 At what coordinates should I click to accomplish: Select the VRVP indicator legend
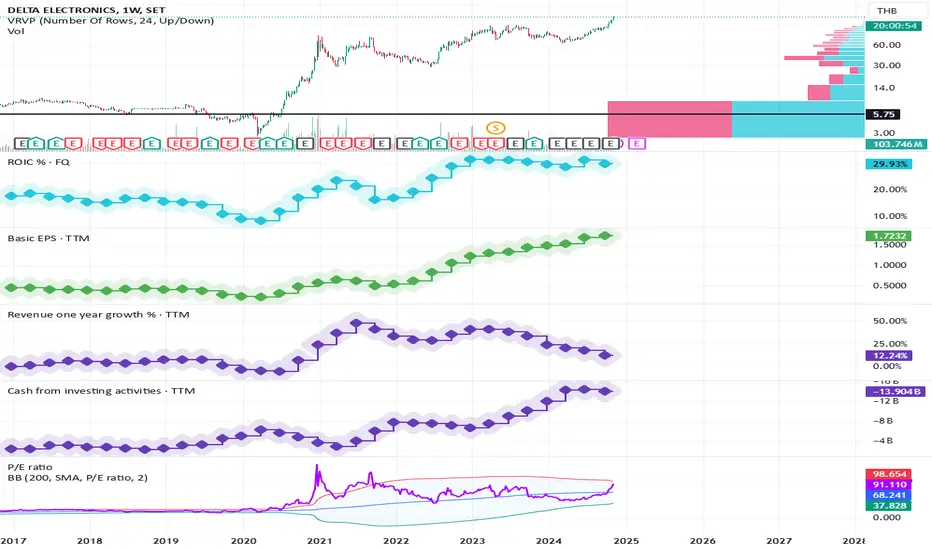click(111, 21)
